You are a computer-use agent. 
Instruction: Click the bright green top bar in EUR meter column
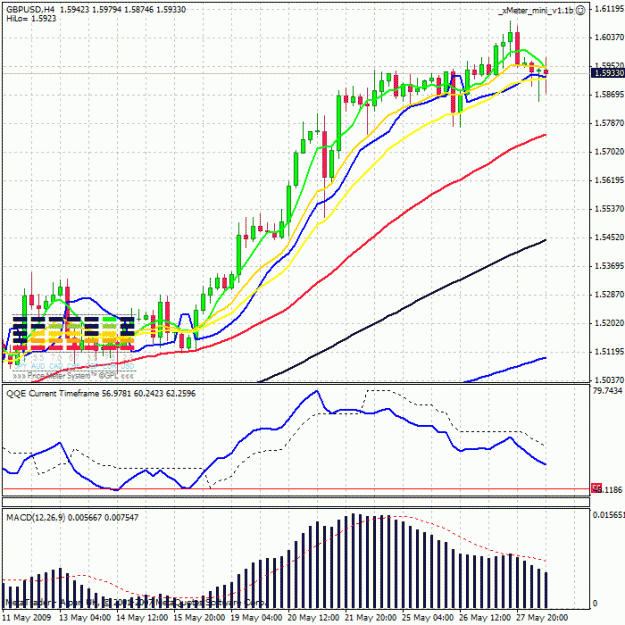pos(109,319)
